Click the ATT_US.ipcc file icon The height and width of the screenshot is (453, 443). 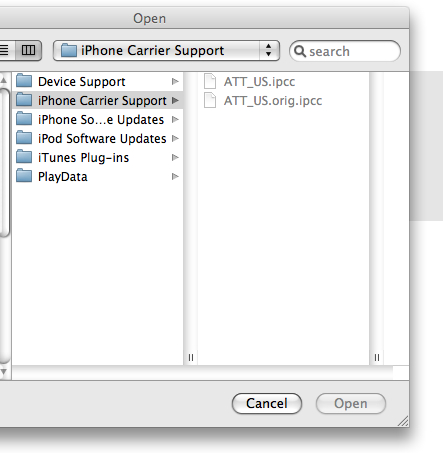[210, 81]
